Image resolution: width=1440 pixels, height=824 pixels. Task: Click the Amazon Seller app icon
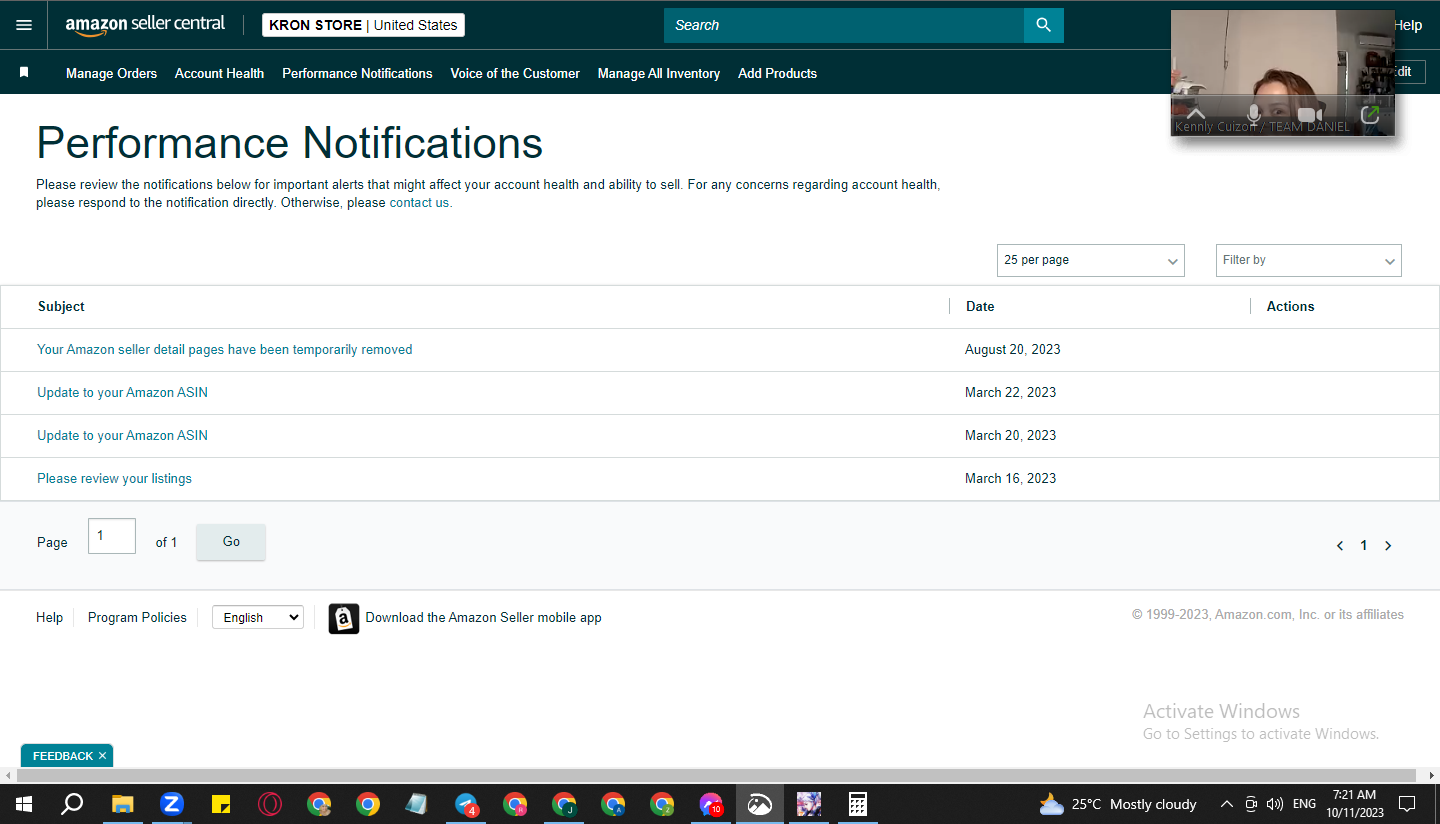344,618
